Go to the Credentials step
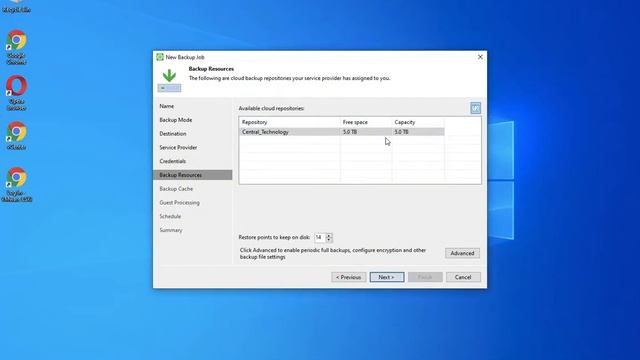This screenshot has width=640, height=360. 172,161
